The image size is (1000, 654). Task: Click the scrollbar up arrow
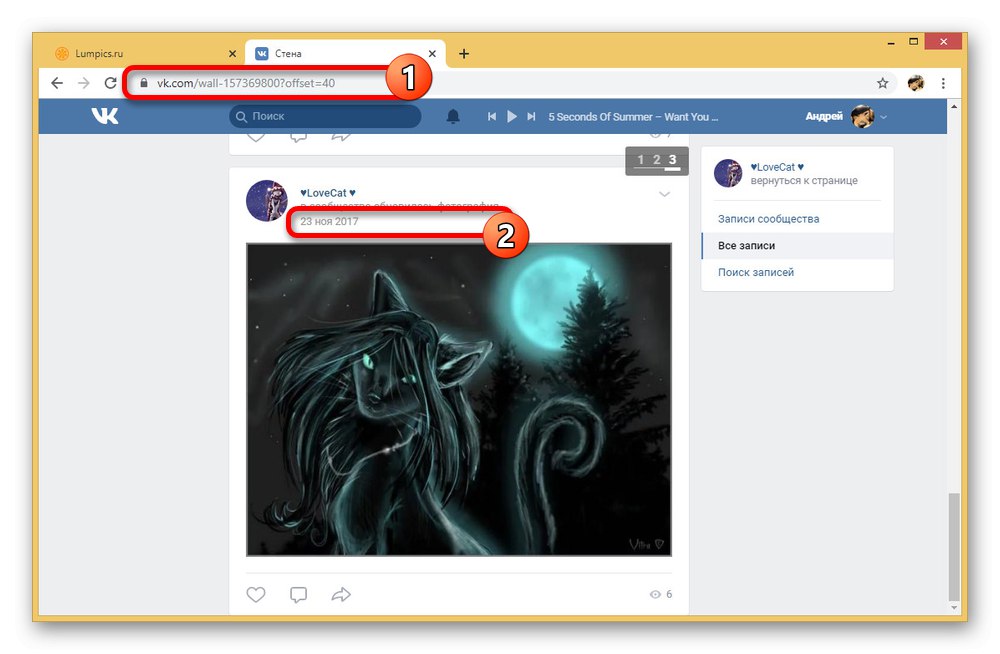coord(954,107)
